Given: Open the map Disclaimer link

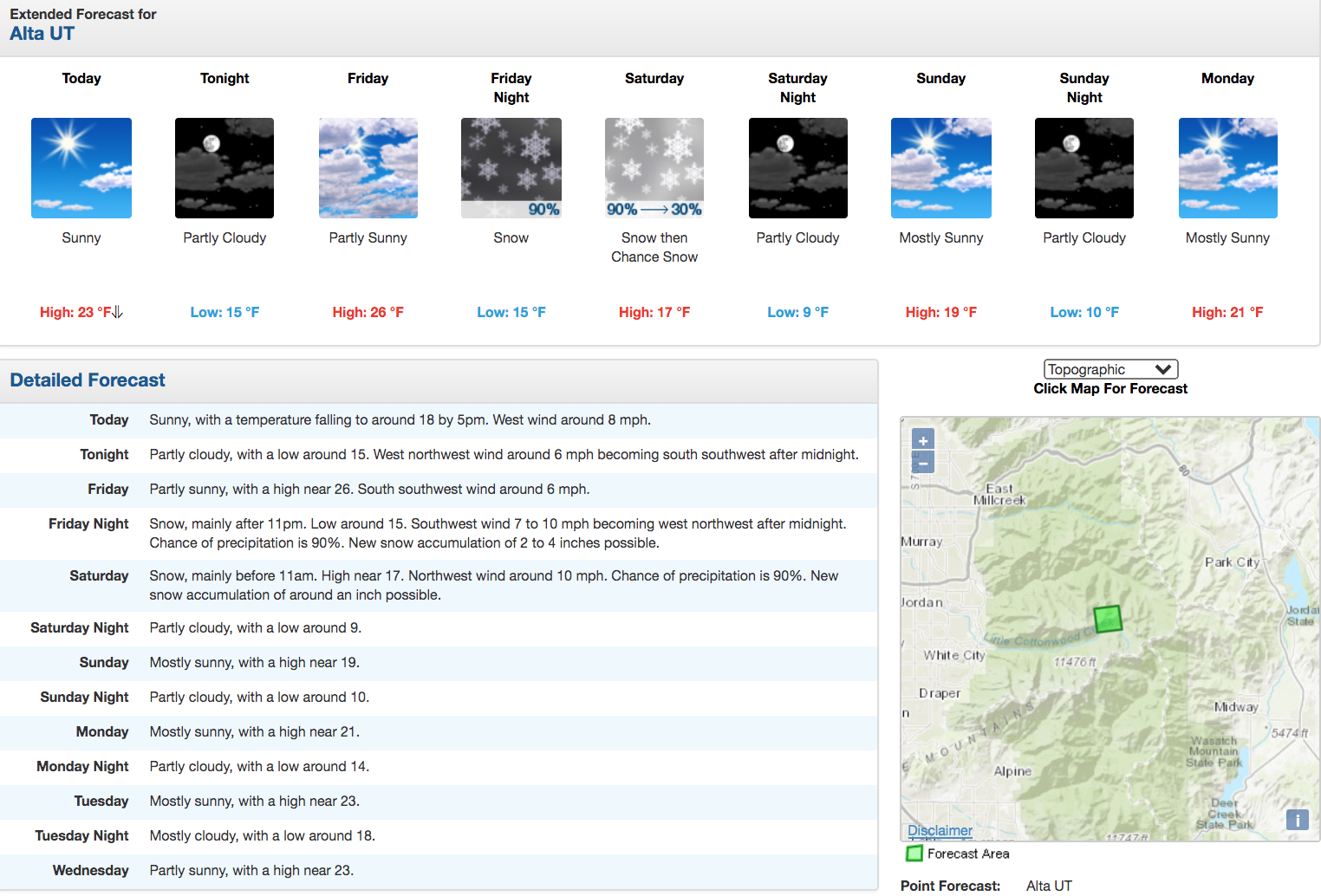Looking at the screenshot, I should click(x=940, y=830).
